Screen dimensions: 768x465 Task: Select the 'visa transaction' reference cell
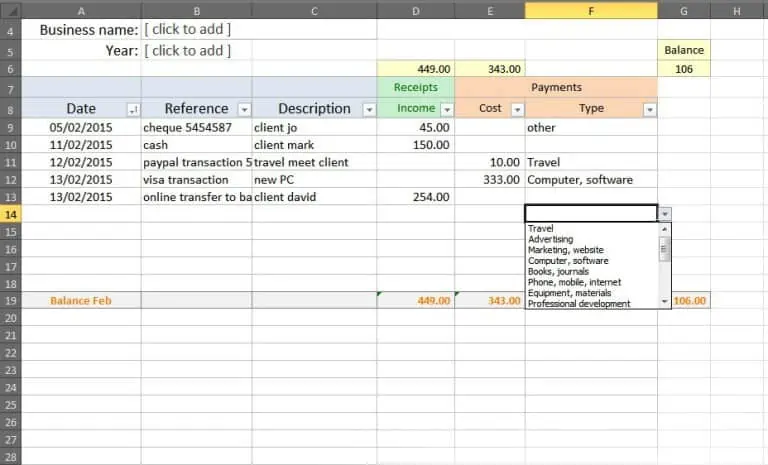196,180
